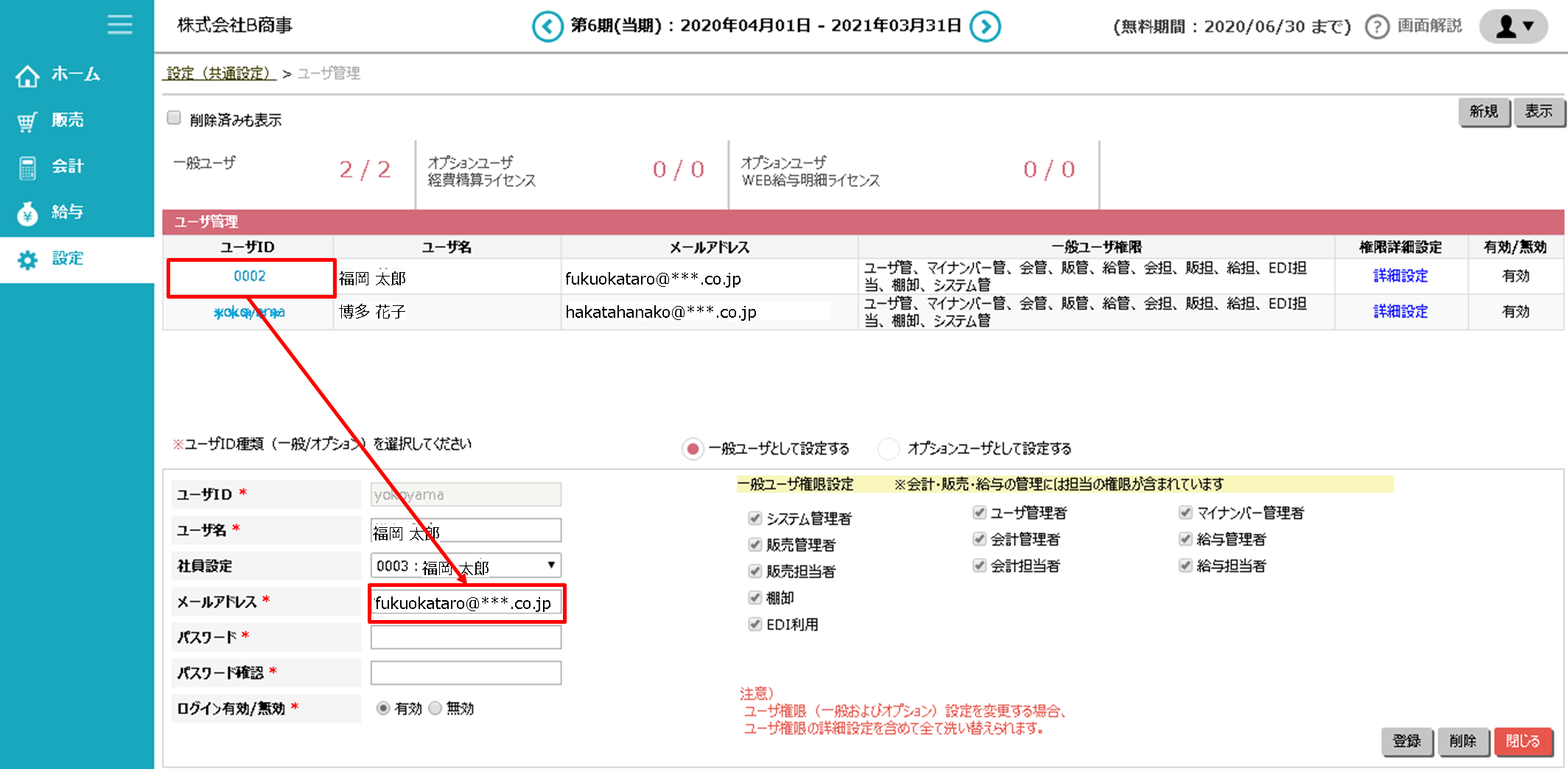Enable the 削除済みも表示 checkbox
Viewport: 1568px width, 769px height.
173,116
